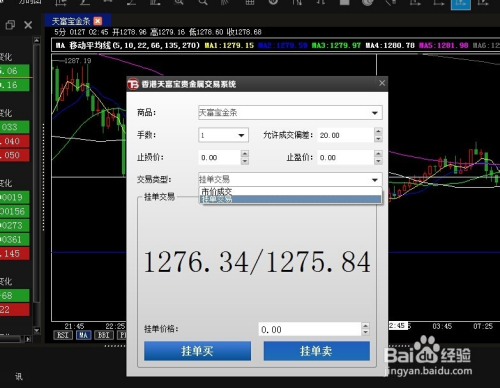500x388 pixels.
Task: Click the 1276.34/1275.84 price quote
Action: (257, 262)
